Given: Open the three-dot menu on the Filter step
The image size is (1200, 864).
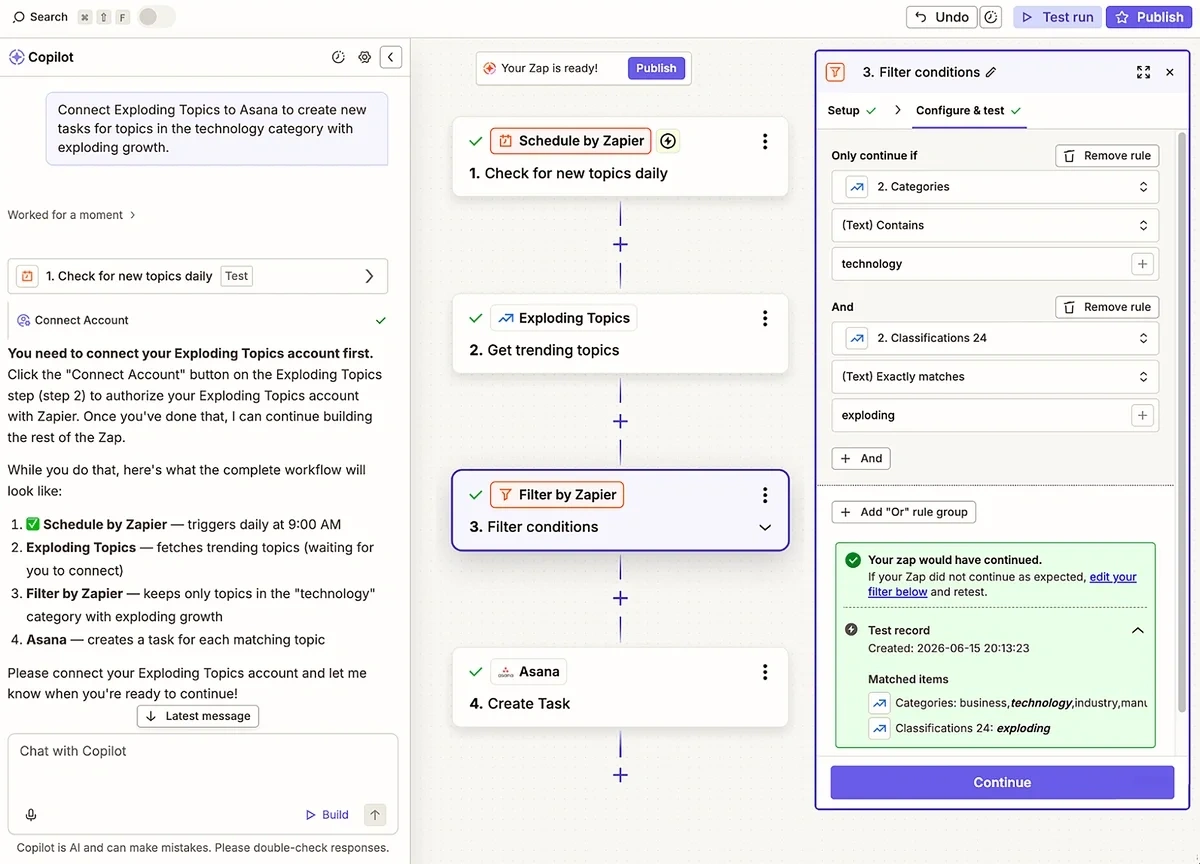Looking at the screenshot, I should pos(765,494).
